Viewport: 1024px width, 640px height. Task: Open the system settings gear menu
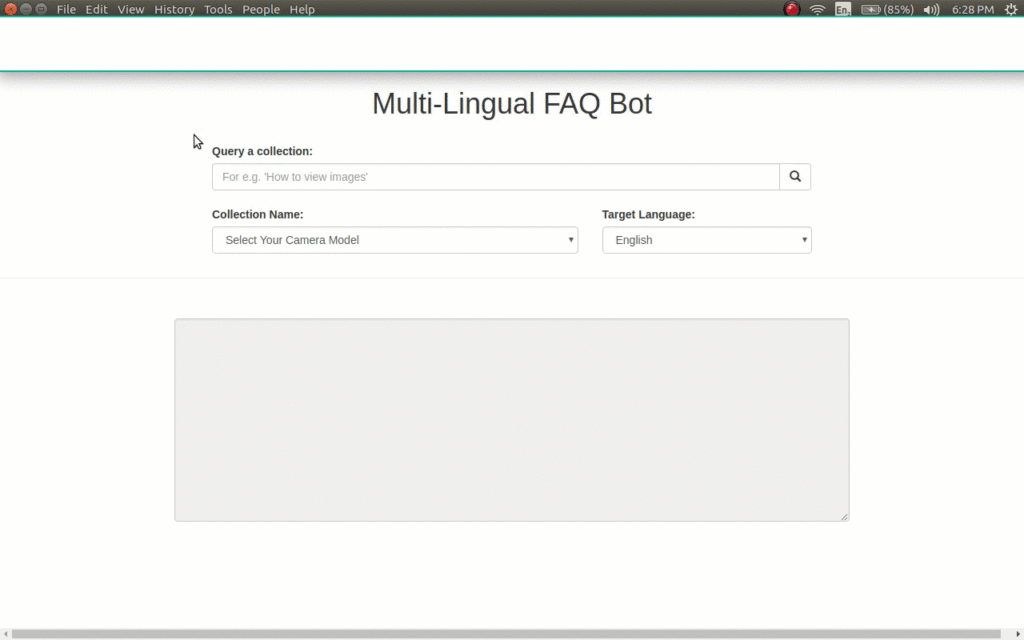1010,10
